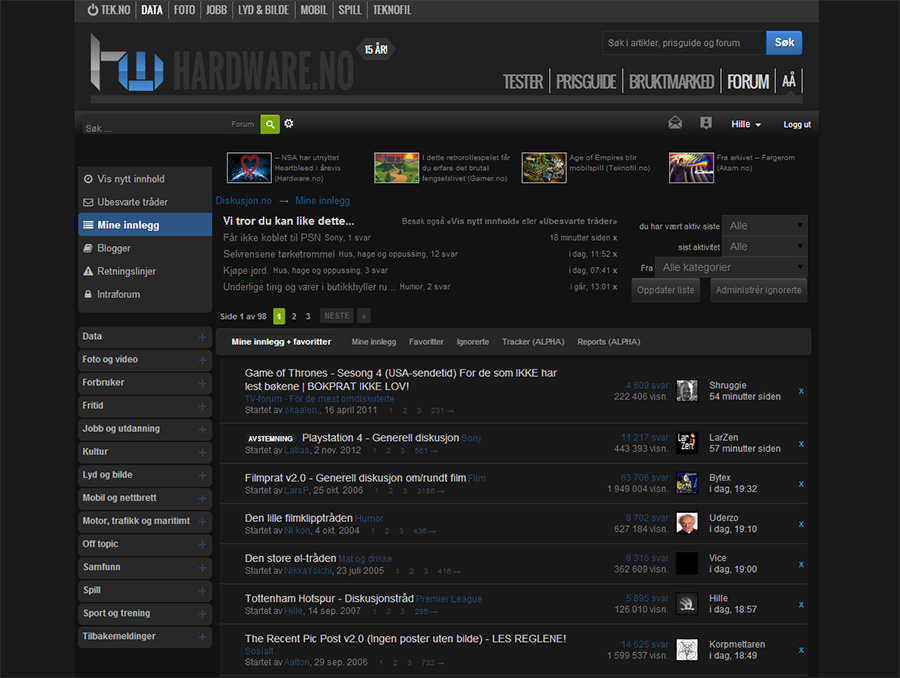This screenshot has width=900, height=678.
Task: Toggle text size with AÅ button
Action: [789, 81]
